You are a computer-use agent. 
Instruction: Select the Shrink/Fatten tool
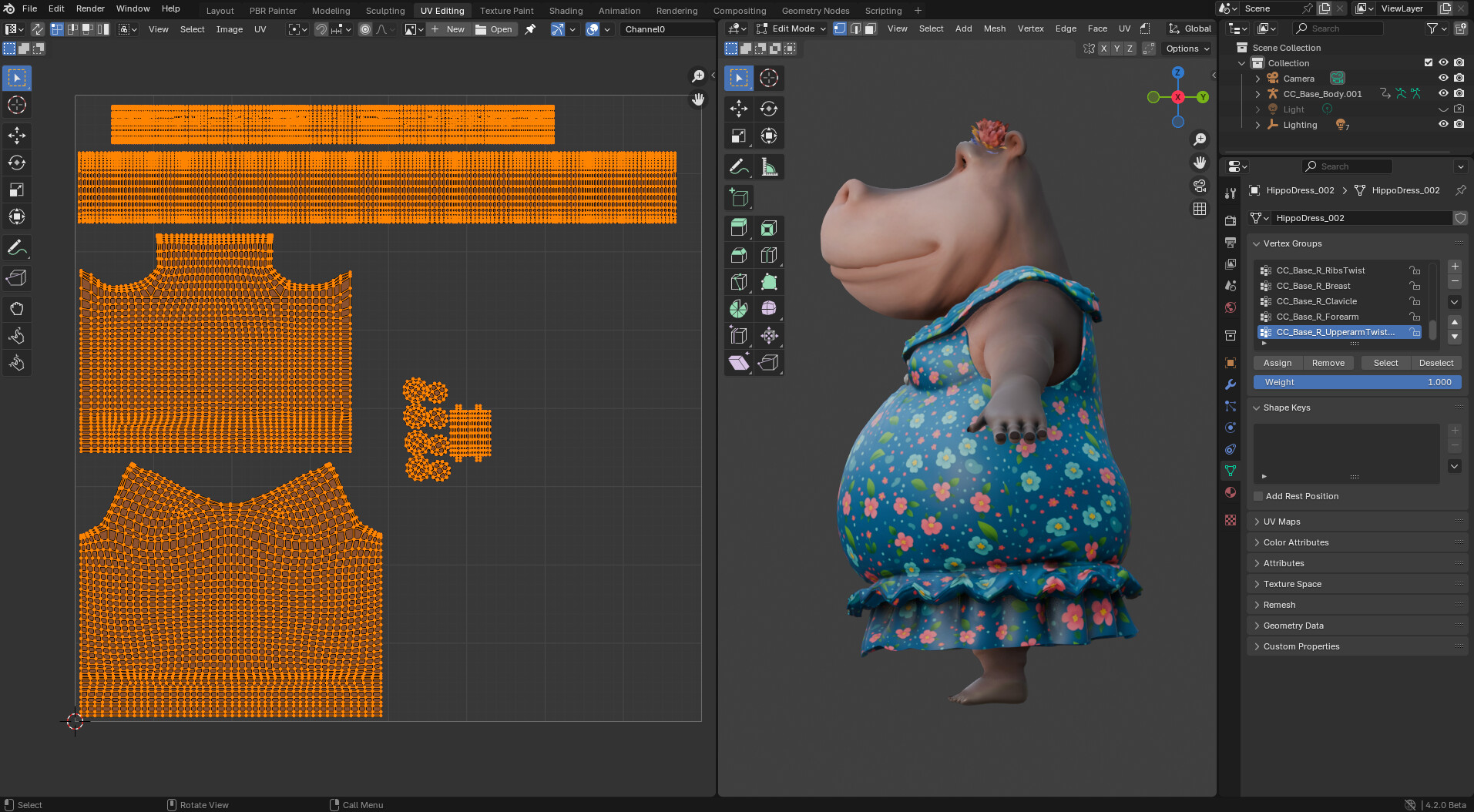click(769, 336)
